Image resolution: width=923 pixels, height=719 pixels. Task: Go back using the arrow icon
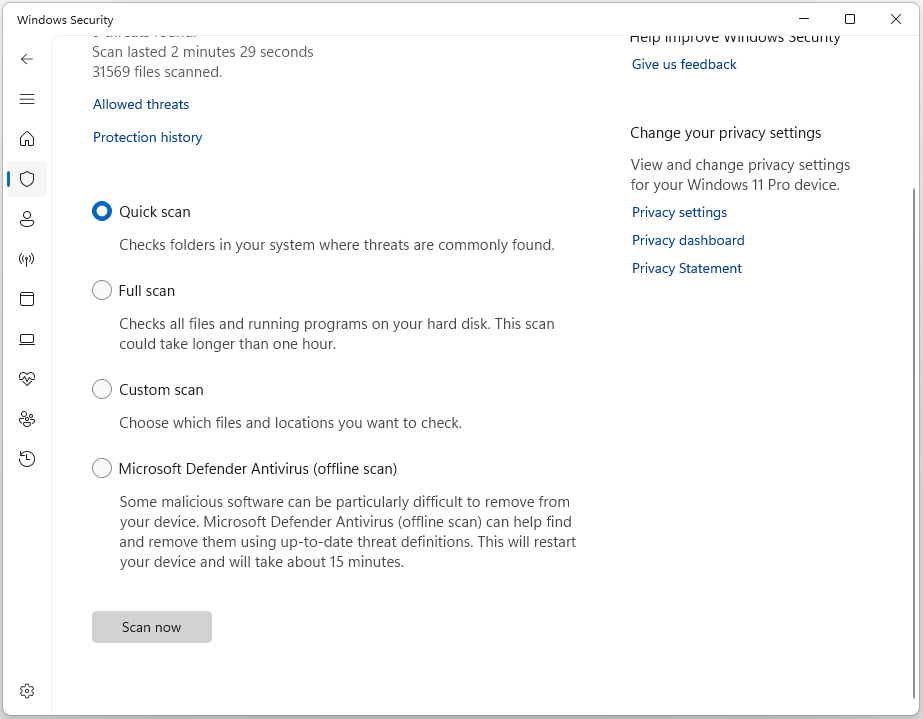(x=27, y=59)
